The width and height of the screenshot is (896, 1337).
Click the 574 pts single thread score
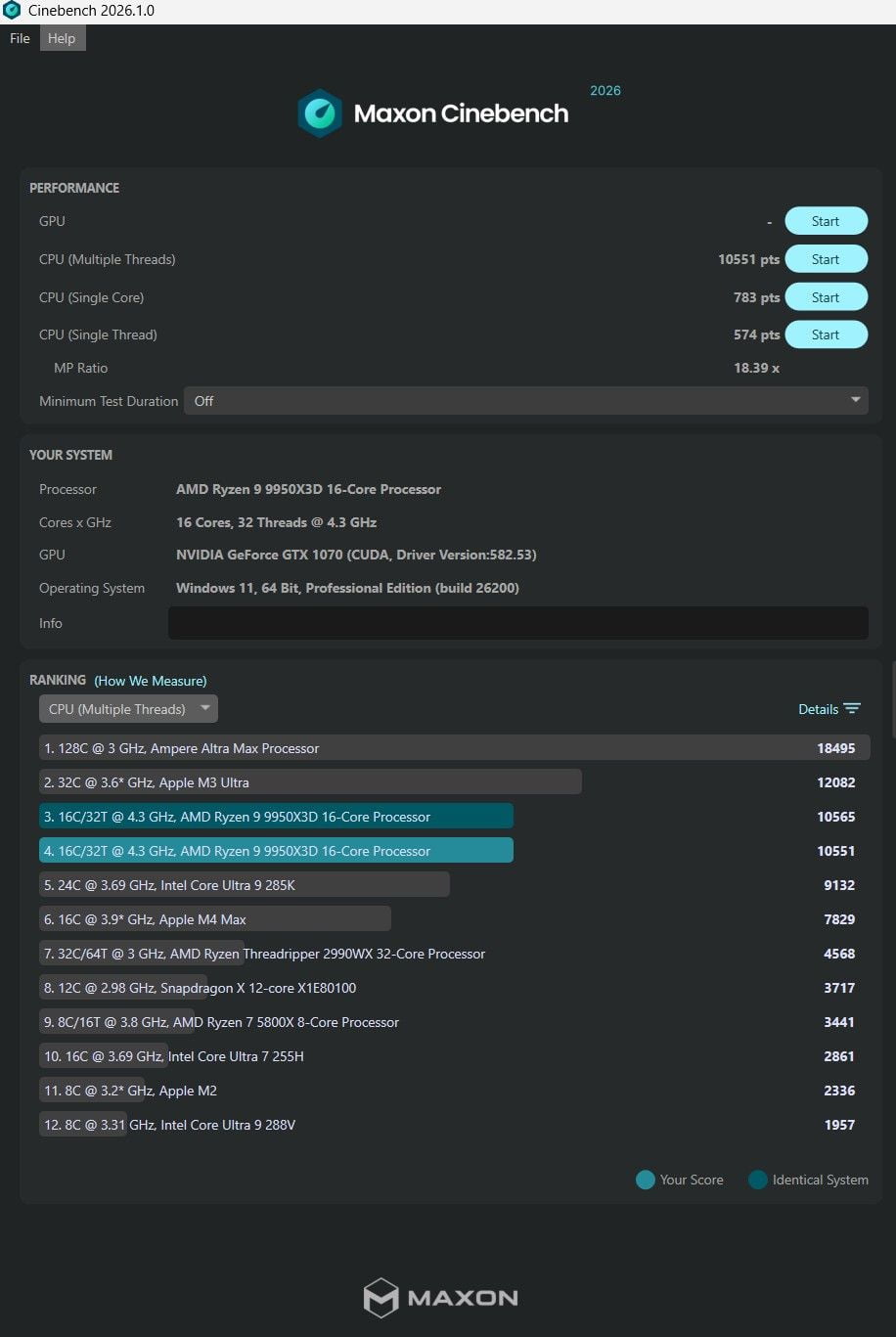point(756,334)
